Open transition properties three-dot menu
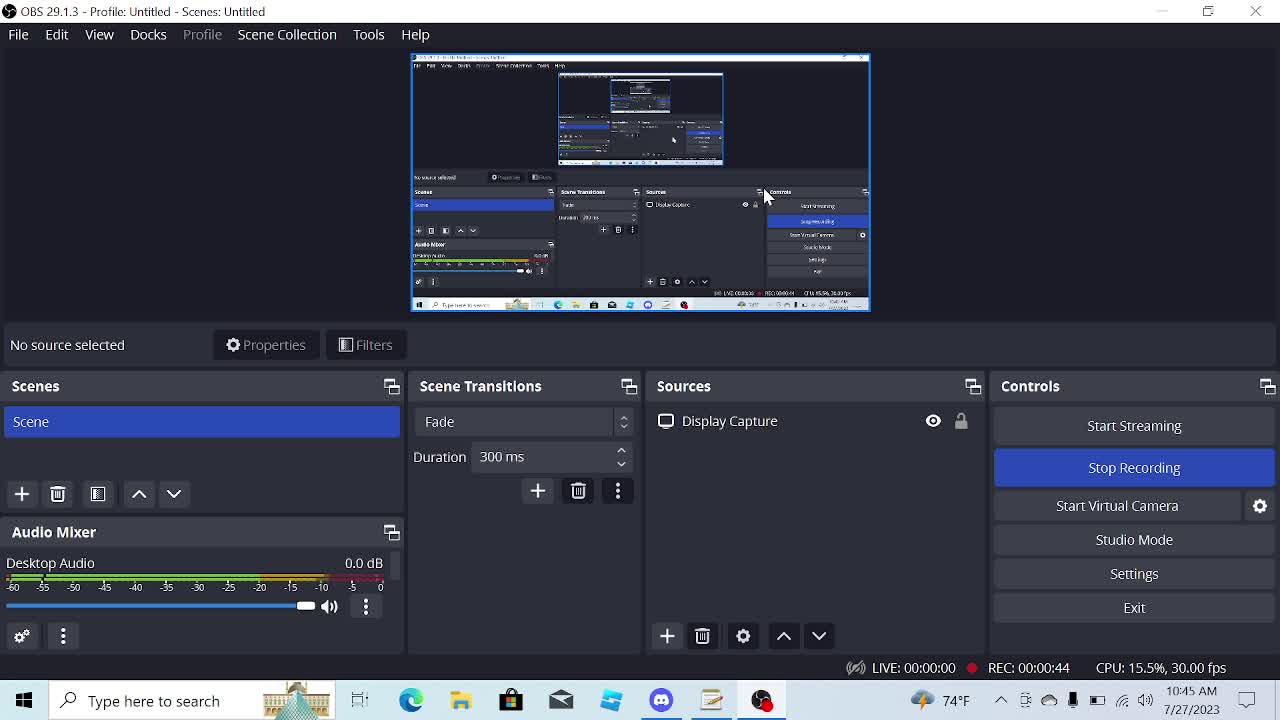1280x720 pixels. click(618, 491)
